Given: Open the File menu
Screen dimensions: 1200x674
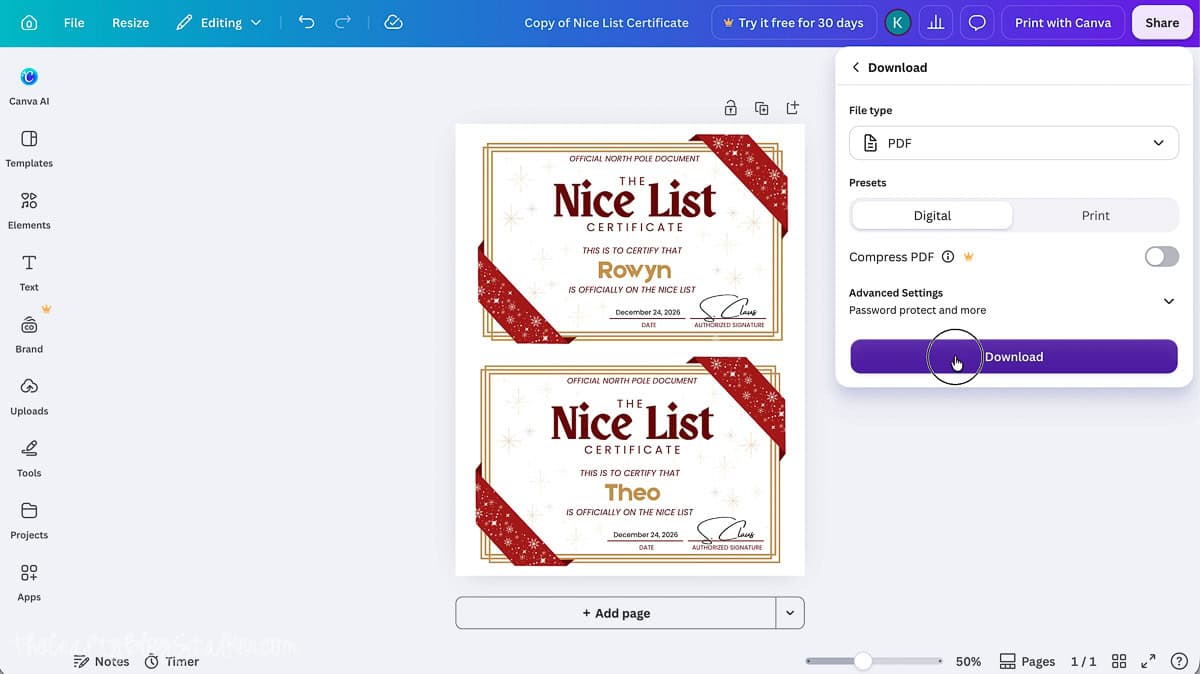Looking at the screenshot, I should (x=74, y=22).
